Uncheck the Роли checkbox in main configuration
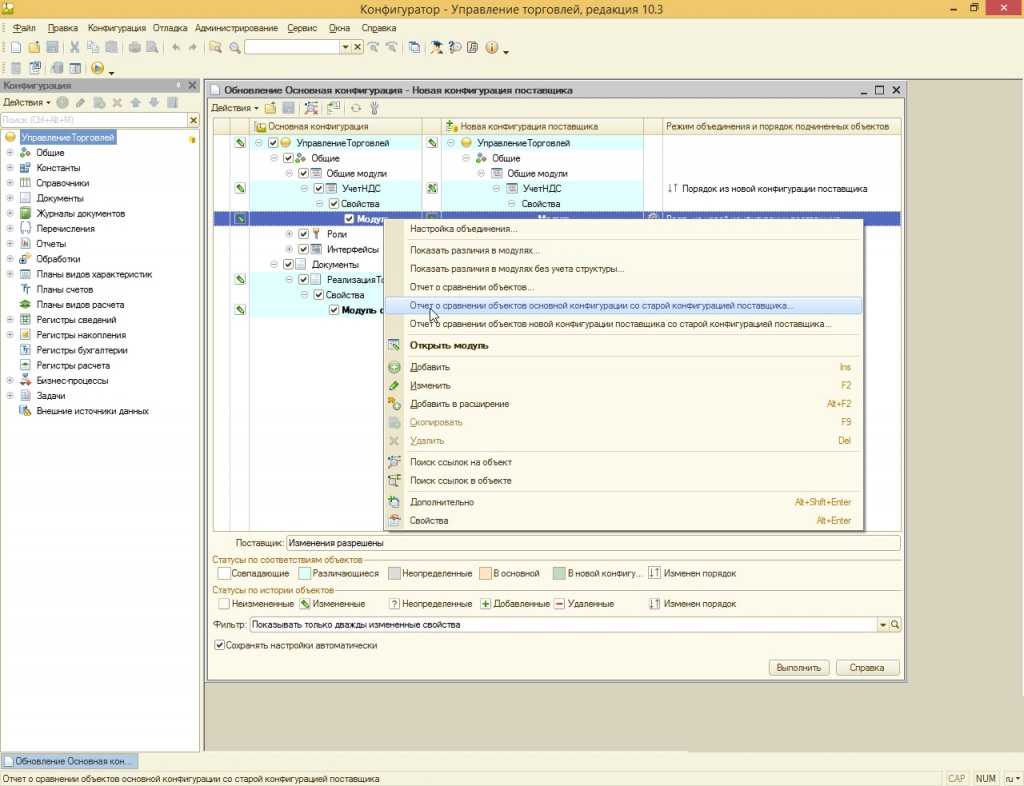Screen dimensions: 1024x786 pyautogui.click(x=303, y=234)
